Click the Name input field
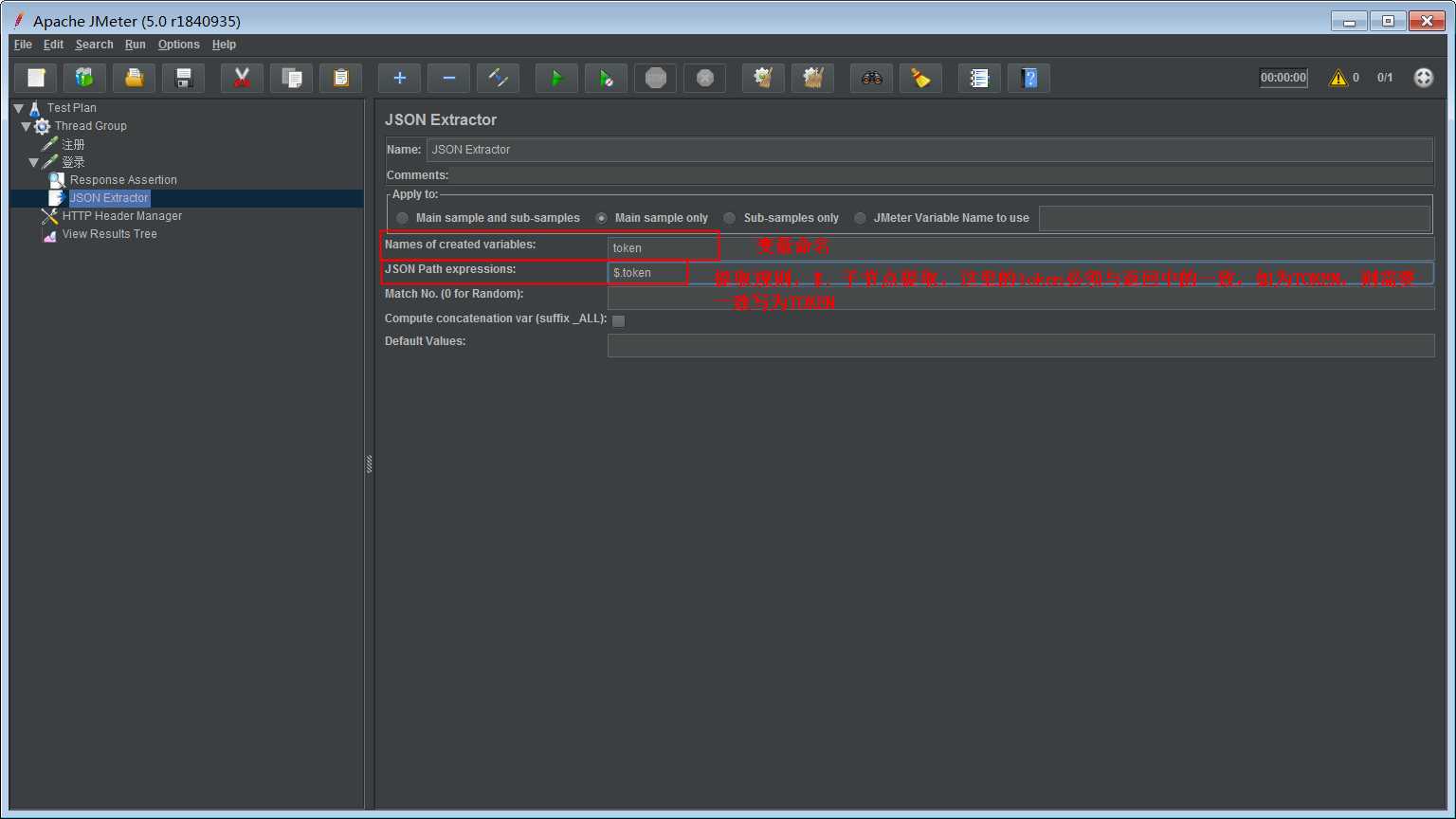 [x=929, y=150]
